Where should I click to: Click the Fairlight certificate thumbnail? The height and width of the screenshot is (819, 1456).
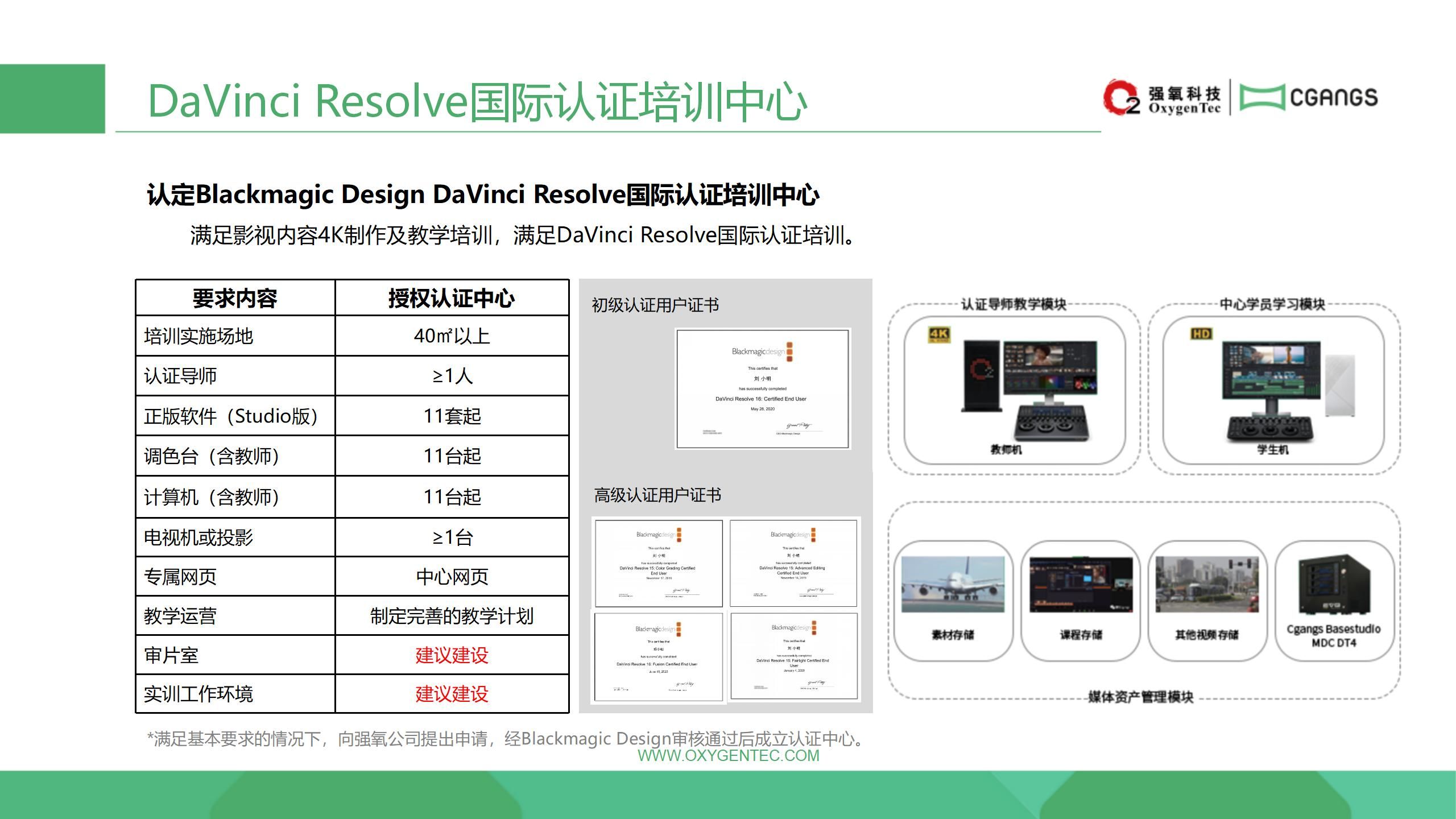(x=793, y=656)
